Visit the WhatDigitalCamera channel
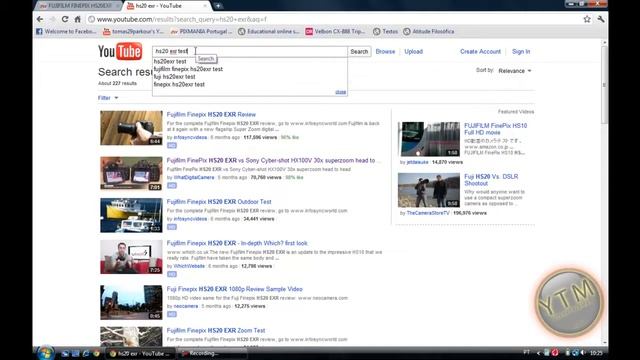The width and height of the screenshot is (640, 360). point(194,178)
